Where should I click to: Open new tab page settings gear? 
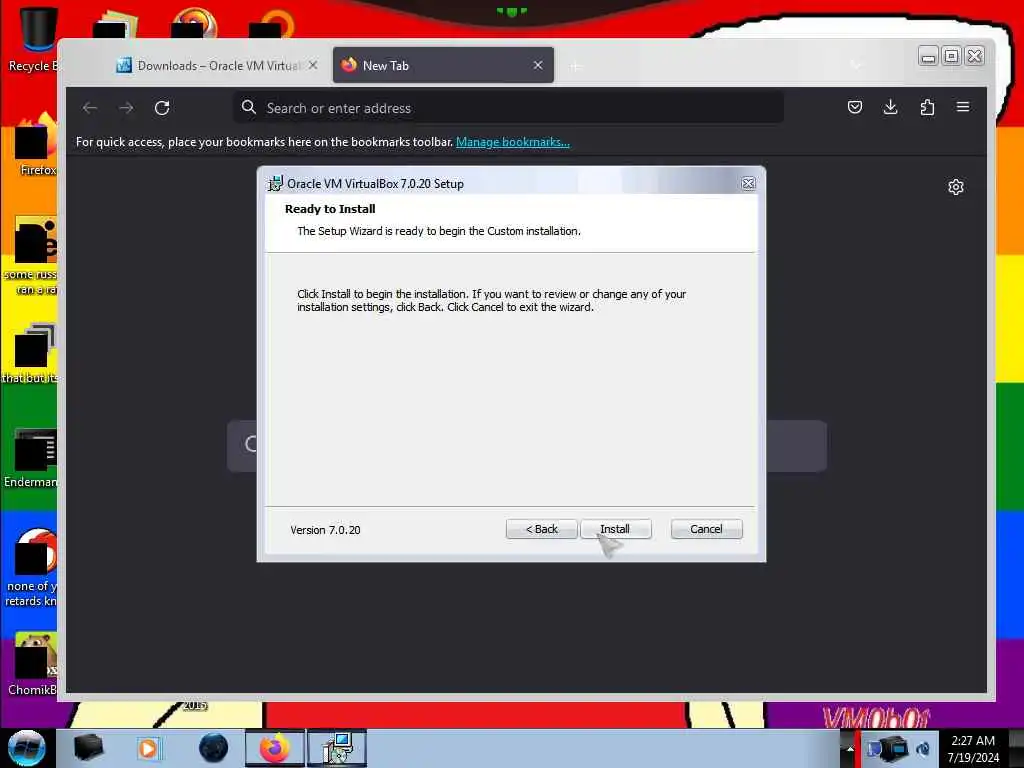tap(955, 187)
